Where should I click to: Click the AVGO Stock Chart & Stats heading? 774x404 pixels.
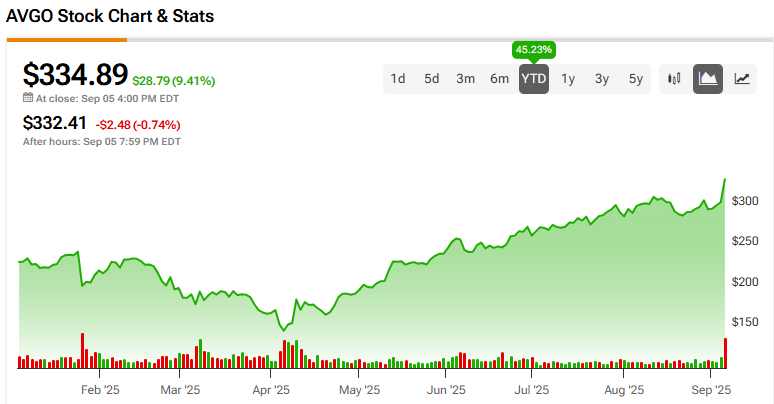[x=110, y=17]
